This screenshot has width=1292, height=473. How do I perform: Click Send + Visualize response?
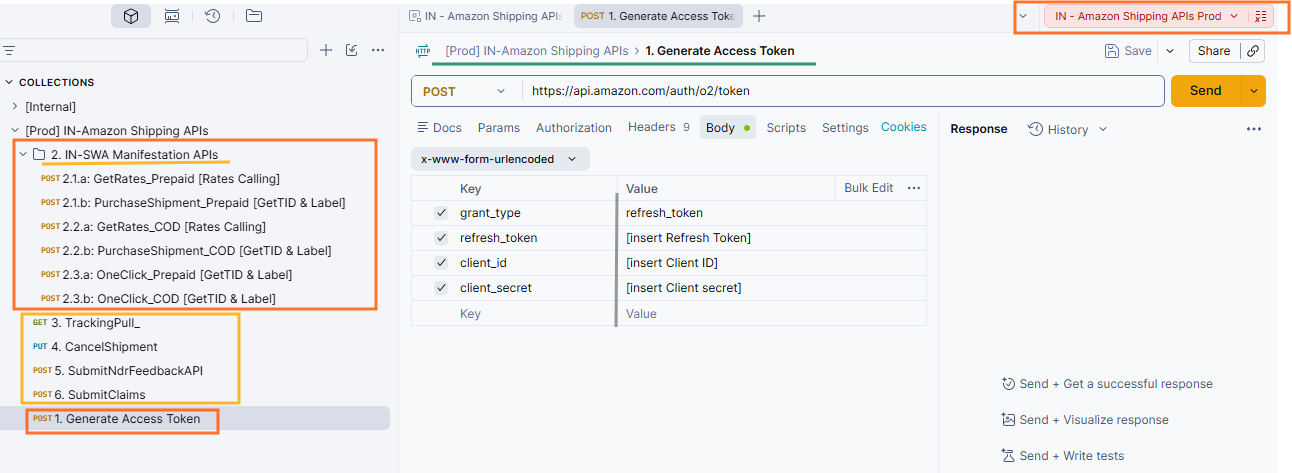point(1085,420)
